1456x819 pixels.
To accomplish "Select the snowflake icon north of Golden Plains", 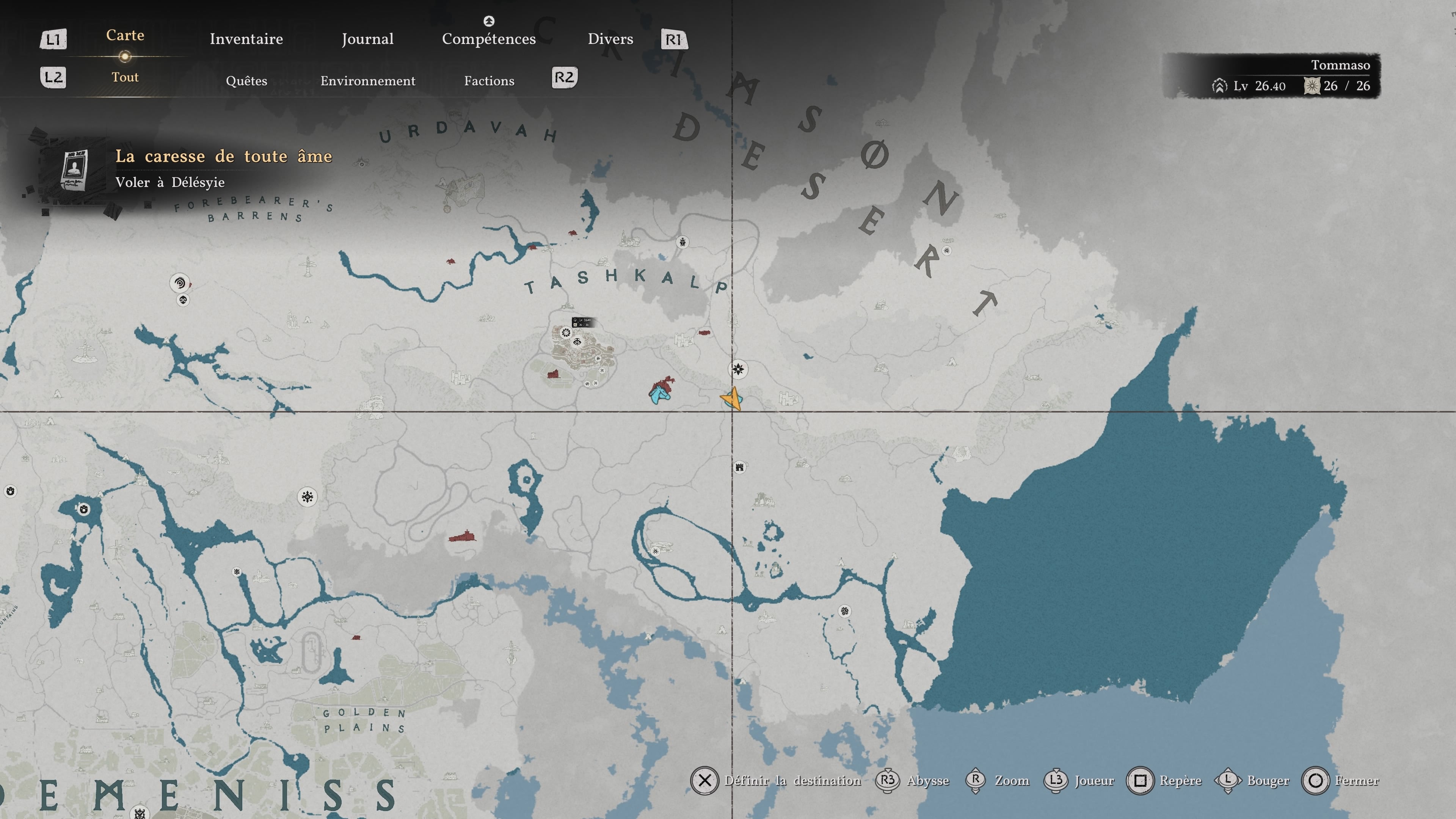I will [307, 497].
